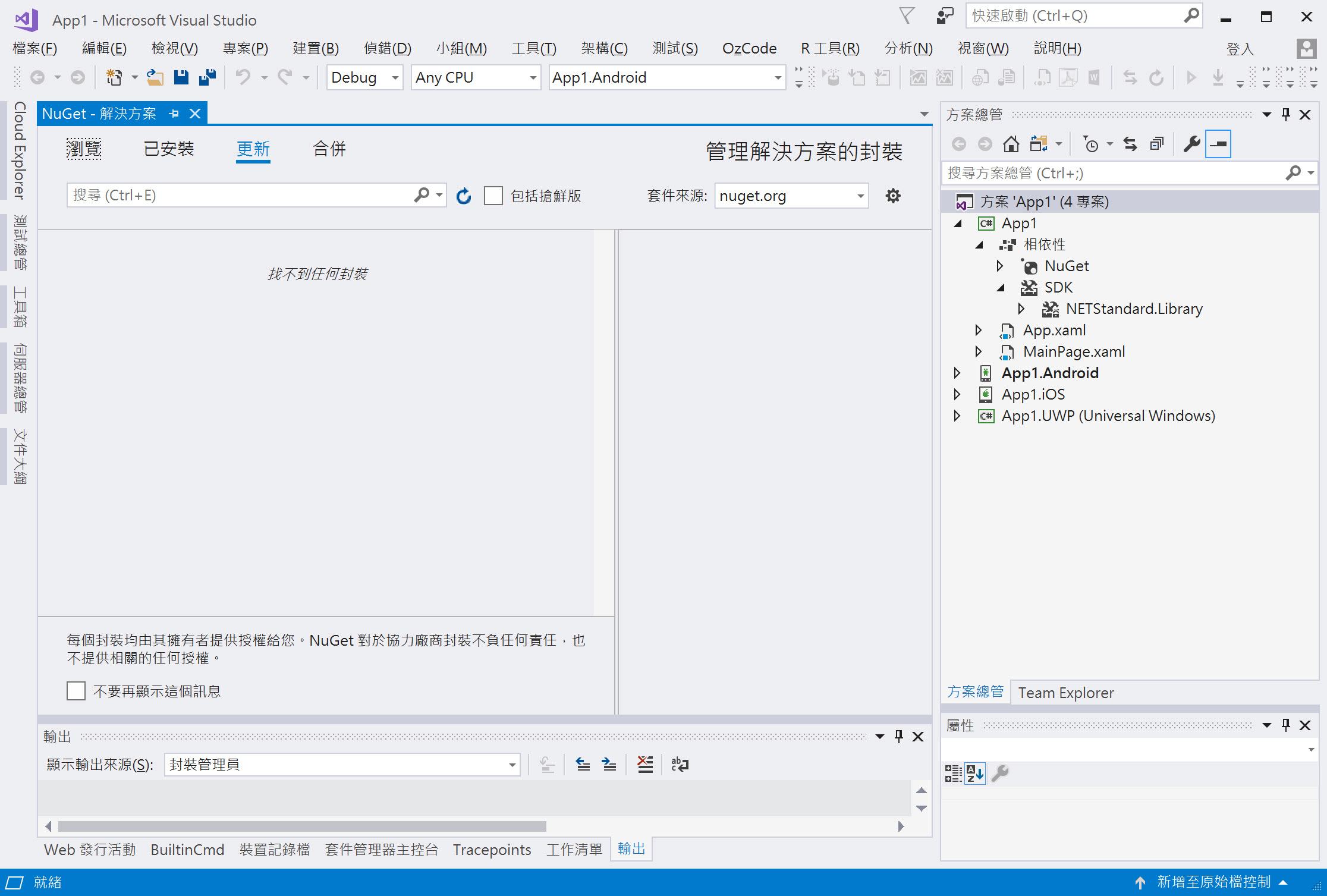The height and width of the screenshot is (896, 1327).
Task: Click 登入 sign-in link
Action: [1241, 49]
